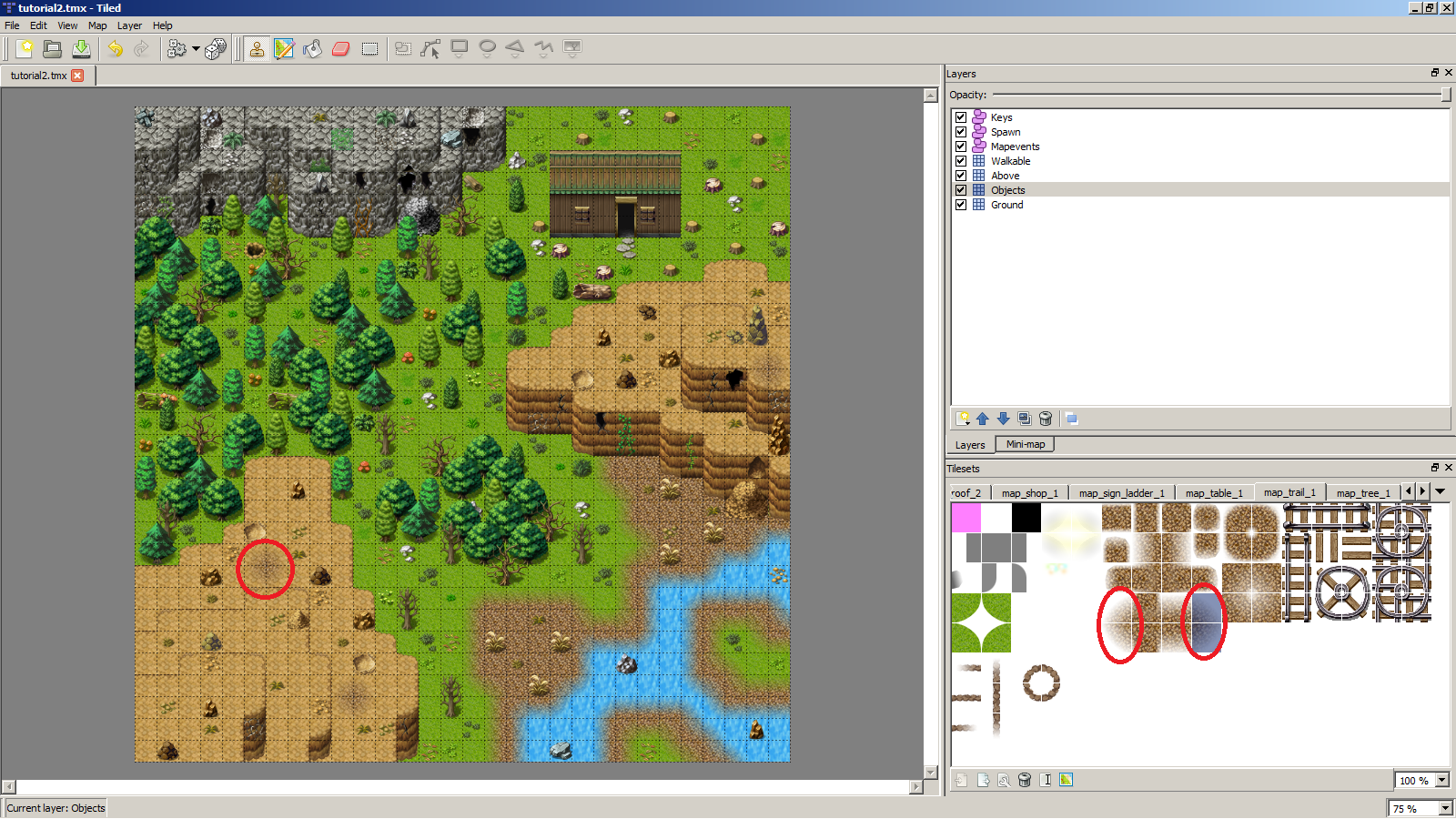1456x819 pixels.
Task: Select the Objects layer row
Action: (x=1200, y=190)
